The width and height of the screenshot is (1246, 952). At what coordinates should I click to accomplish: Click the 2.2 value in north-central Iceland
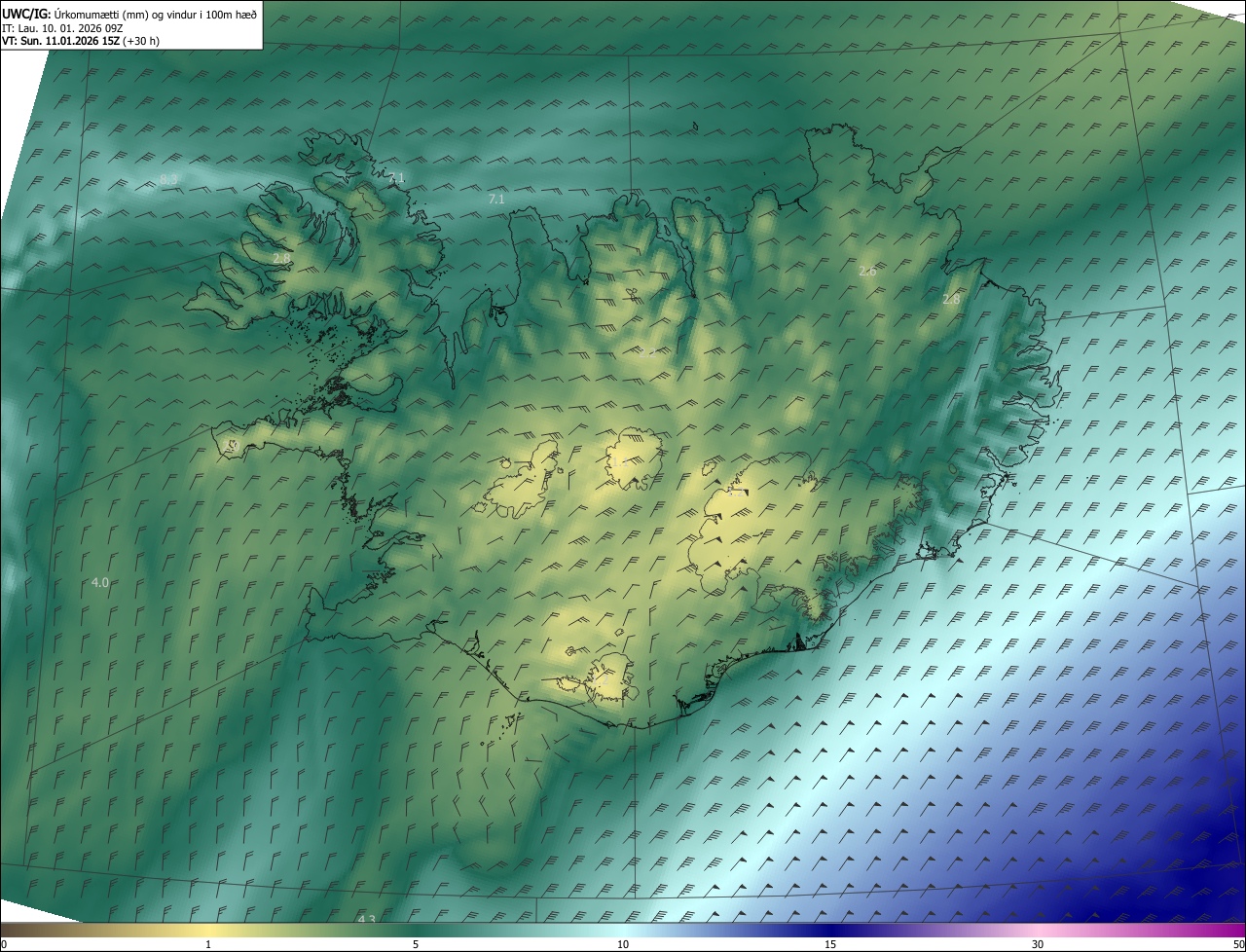click(x=647, y=351)
